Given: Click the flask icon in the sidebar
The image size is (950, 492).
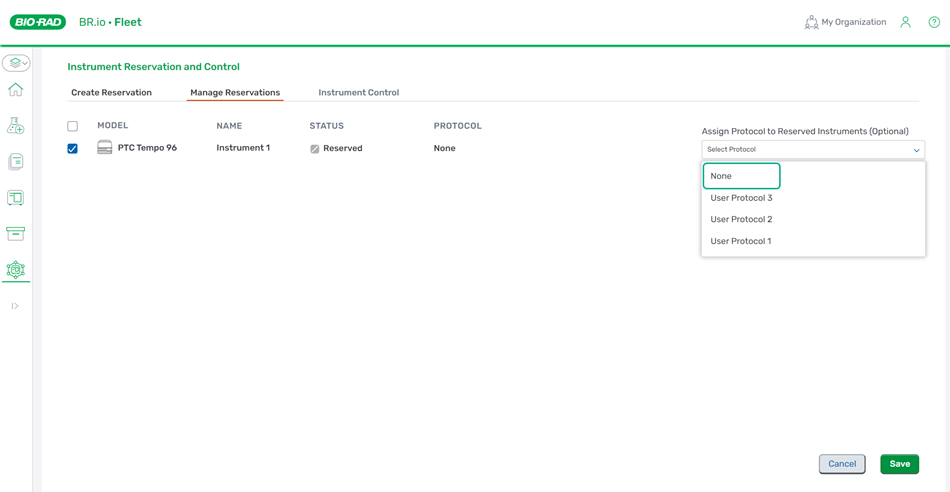Looking at the screenshot, I should click(15, 126).
